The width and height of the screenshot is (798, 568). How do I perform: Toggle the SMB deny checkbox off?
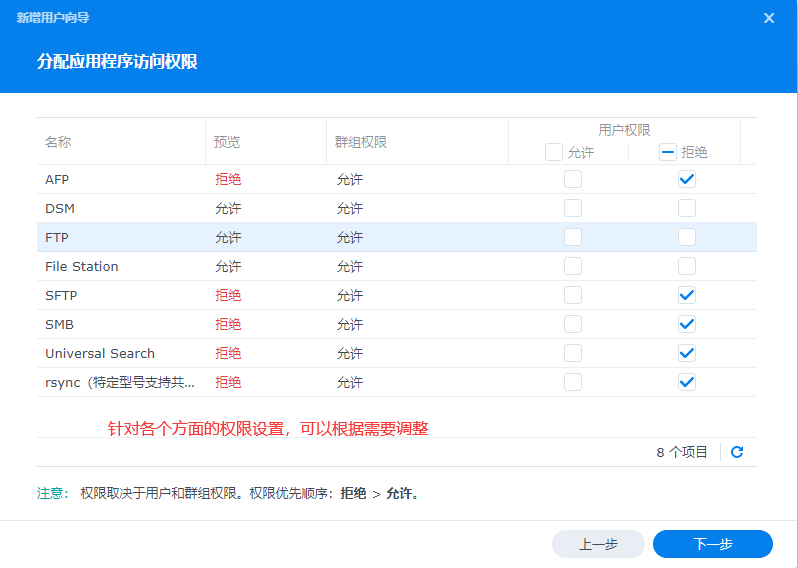pyautogui.click(x=687, y=325)
